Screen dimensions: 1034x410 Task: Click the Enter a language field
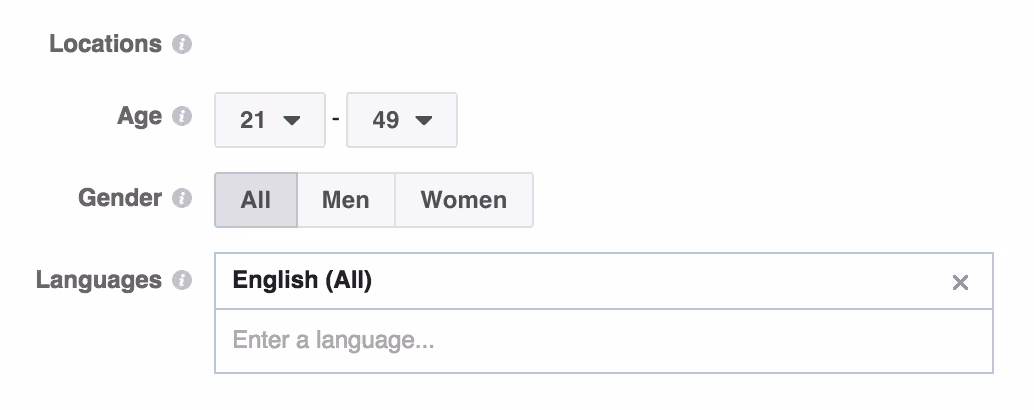coord(604,341)
